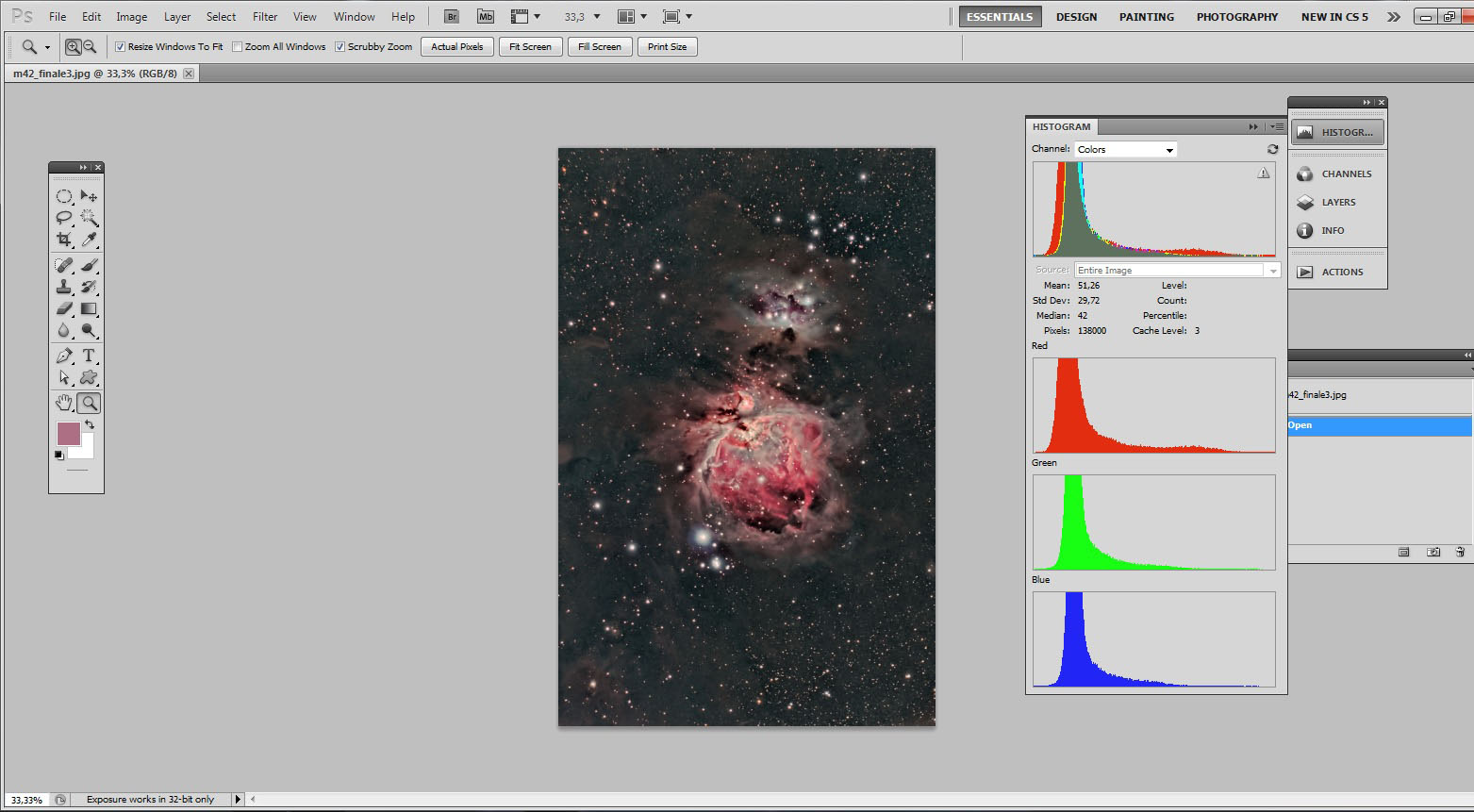Viewport: 1474px width, 812px height.
Task: Switch to the Design workspace
Action: 1076,17
